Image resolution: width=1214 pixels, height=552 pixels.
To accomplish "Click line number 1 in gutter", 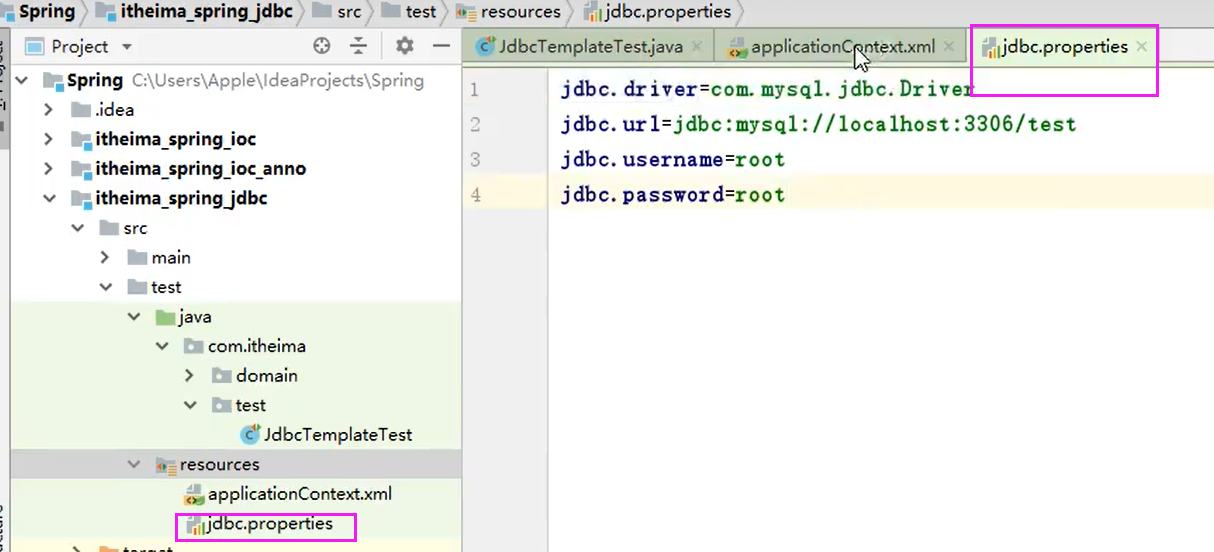I will click(x=474, y=90).
